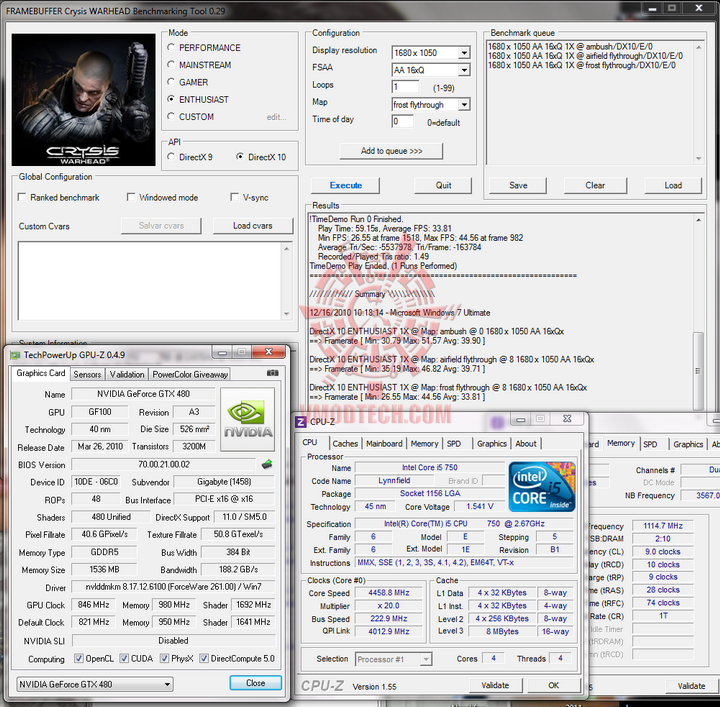Click the Execute button

(345, 185)
